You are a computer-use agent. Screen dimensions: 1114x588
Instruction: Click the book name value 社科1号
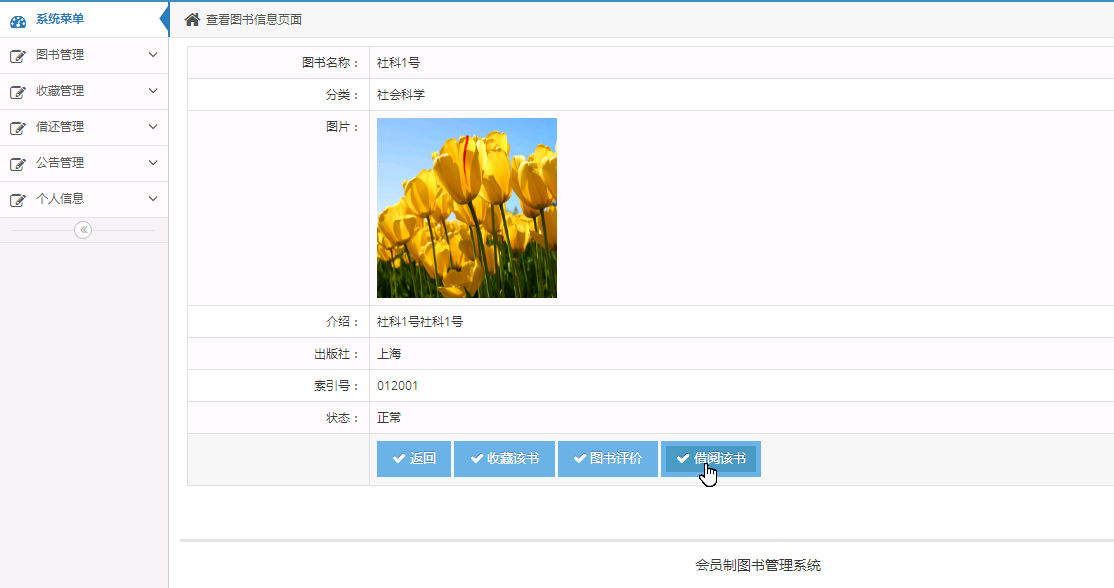coord(399,62)
